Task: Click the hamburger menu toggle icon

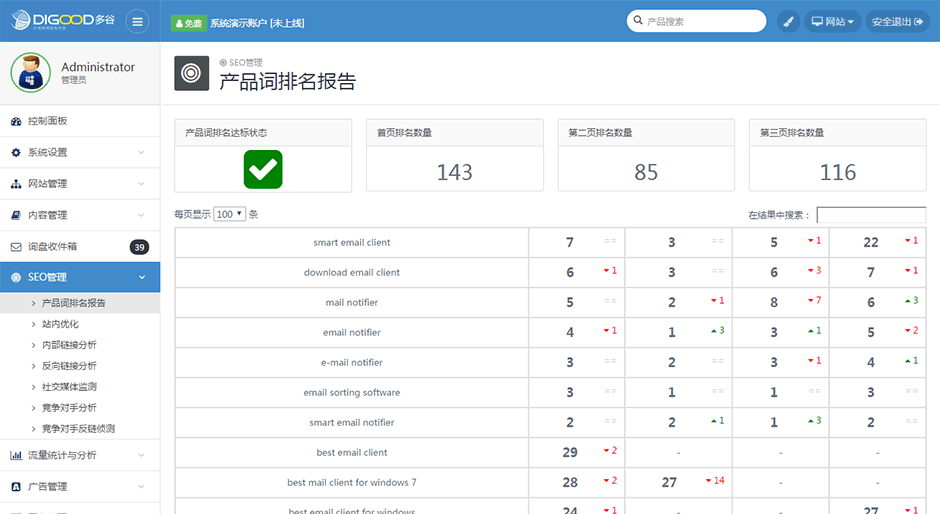Action: click(x=137, y=21)
